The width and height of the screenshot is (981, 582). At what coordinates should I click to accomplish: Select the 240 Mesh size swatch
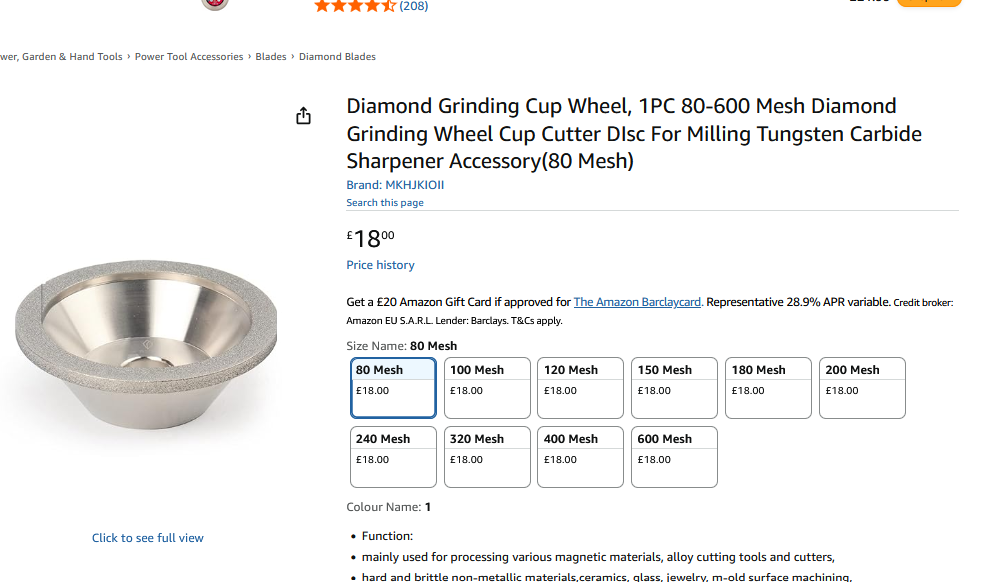click(x=393, y=456)
